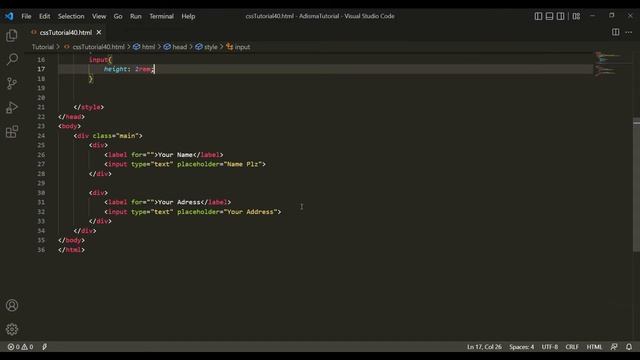
Task: Change line ending via CRLF
Action: point(572,347)
